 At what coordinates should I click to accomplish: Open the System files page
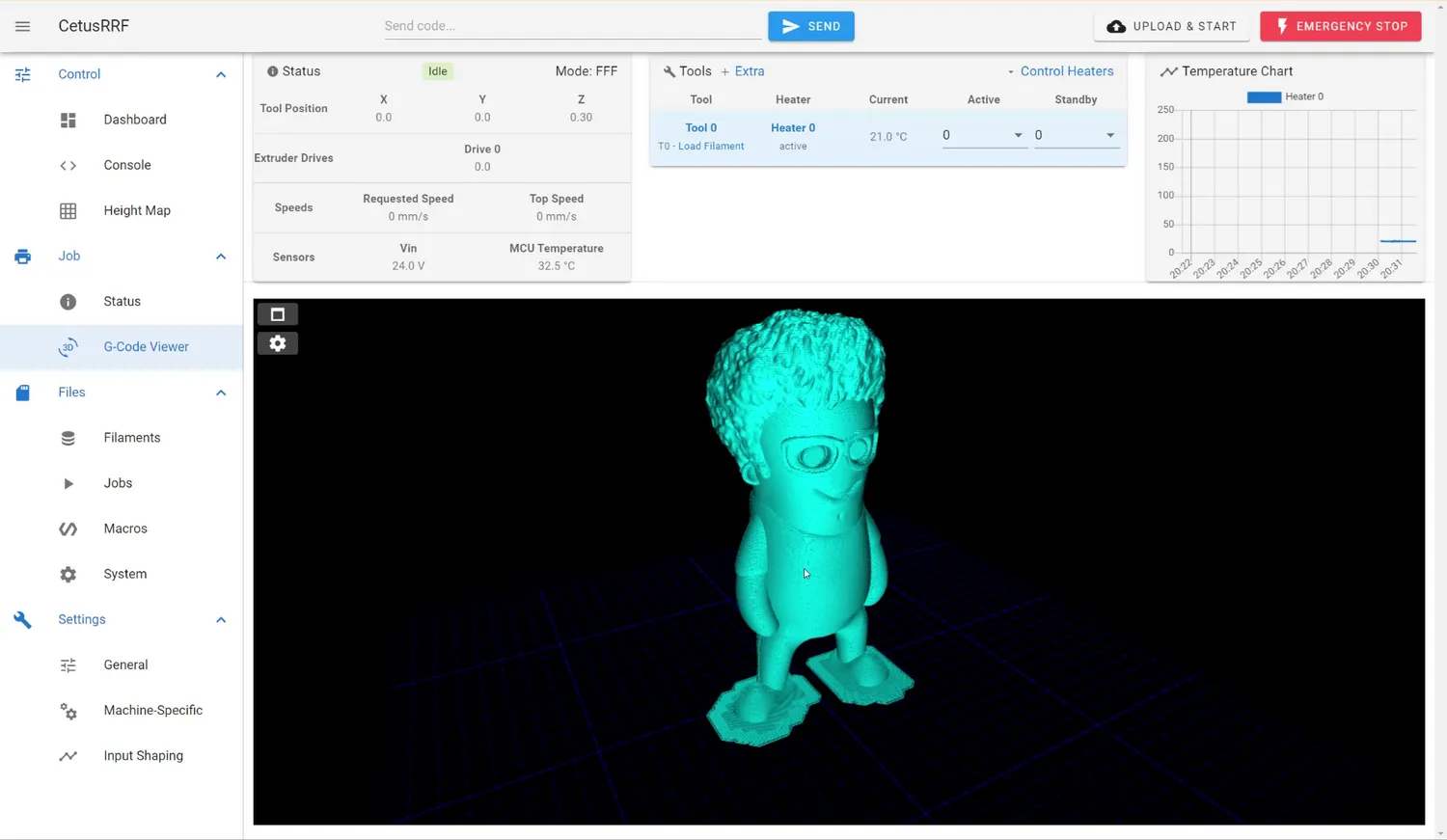click(125, 574)
